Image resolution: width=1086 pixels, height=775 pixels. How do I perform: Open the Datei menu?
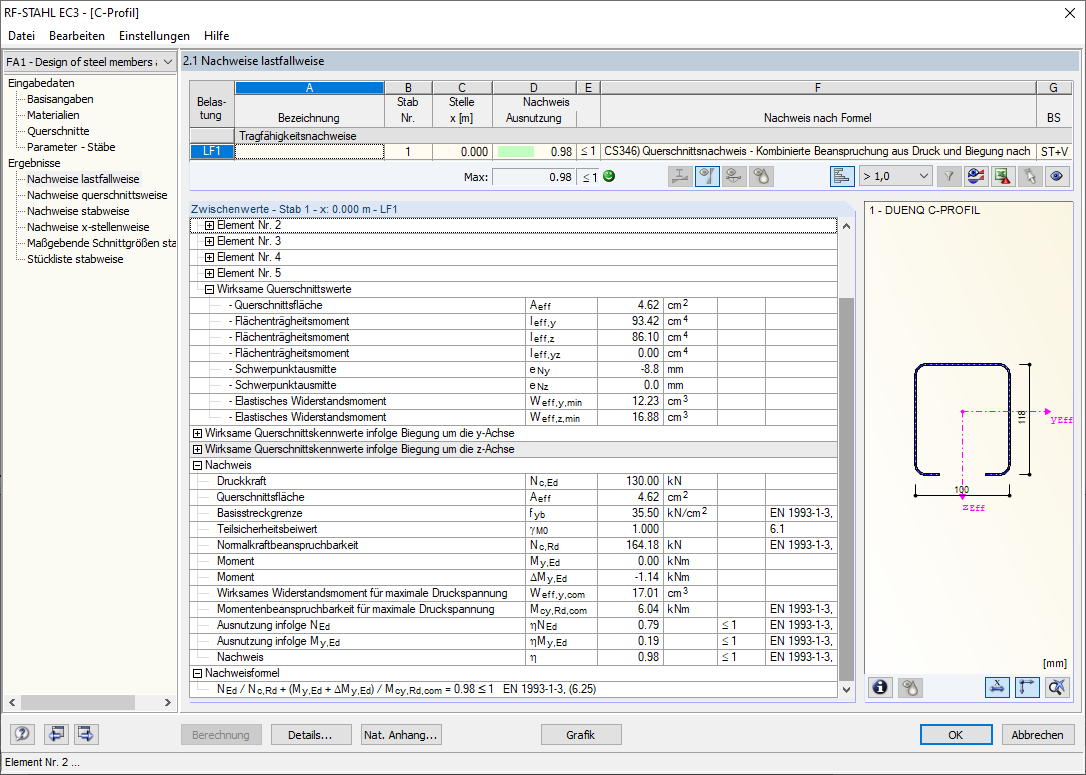(21, 36)
